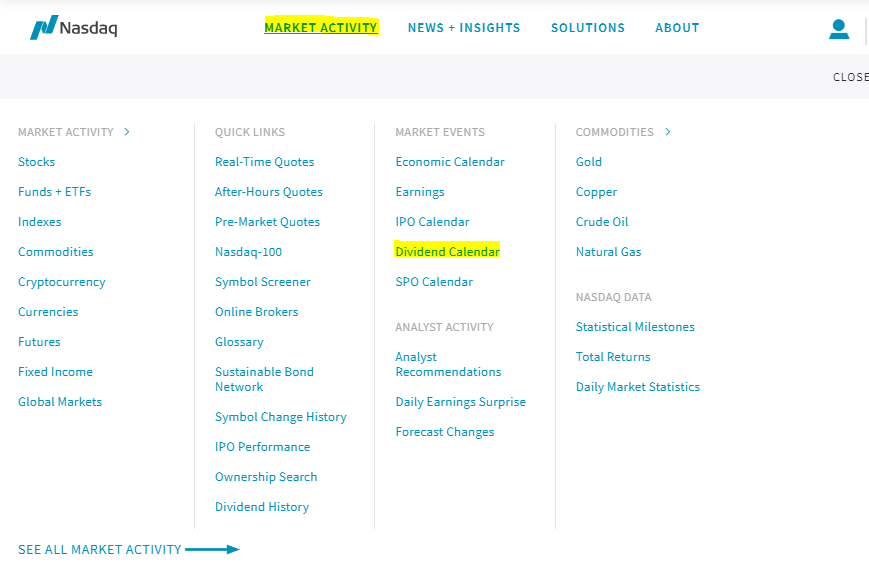The width and height of the screenshot is (869, 582).
Task: Open Pre-Market Quotes
Action: click(267, 222)
